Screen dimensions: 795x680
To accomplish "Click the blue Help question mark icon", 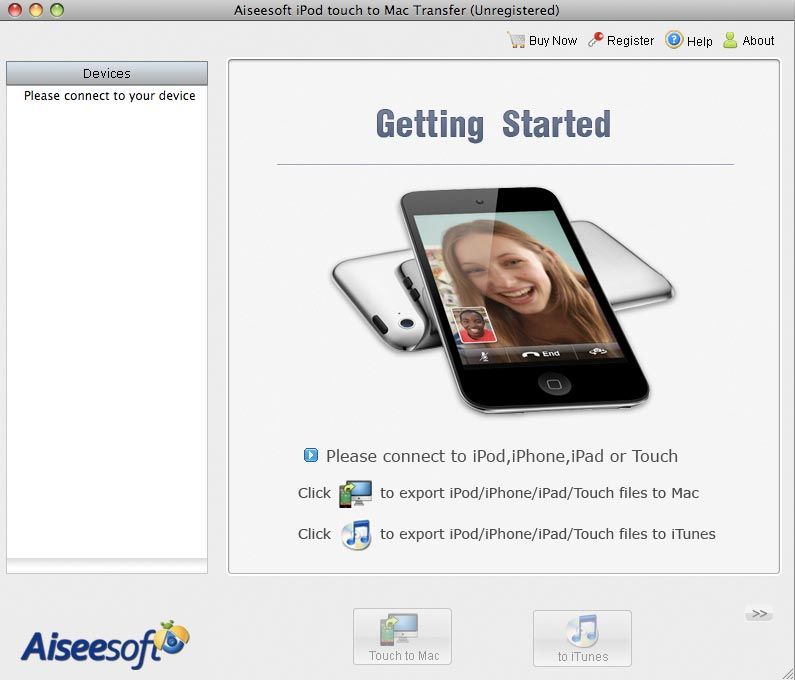I will [x=674, y=40].
